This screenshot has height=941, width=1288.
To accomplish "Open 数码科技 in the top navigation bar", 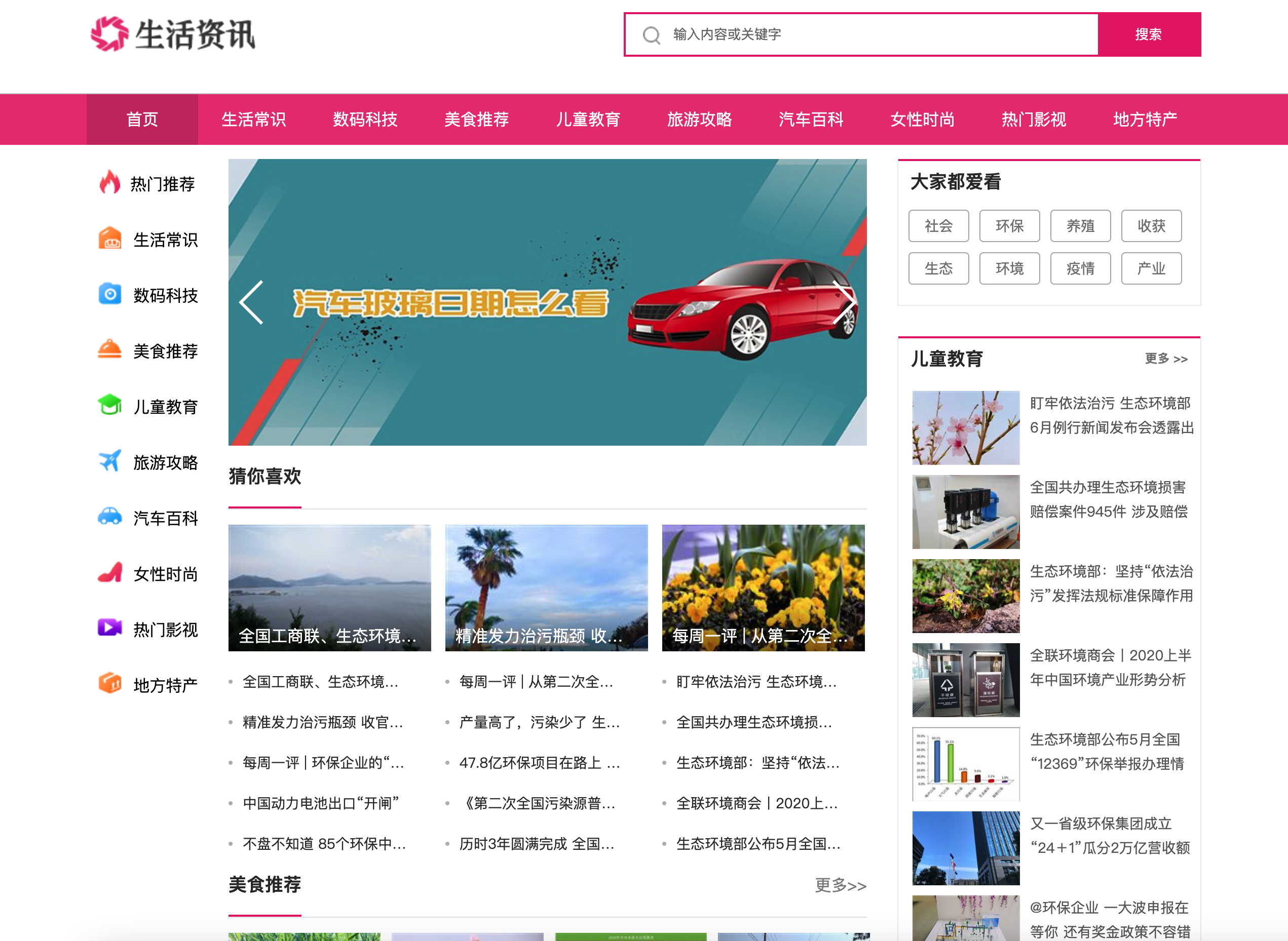I will pyautogui.click(x=365, y=119).
